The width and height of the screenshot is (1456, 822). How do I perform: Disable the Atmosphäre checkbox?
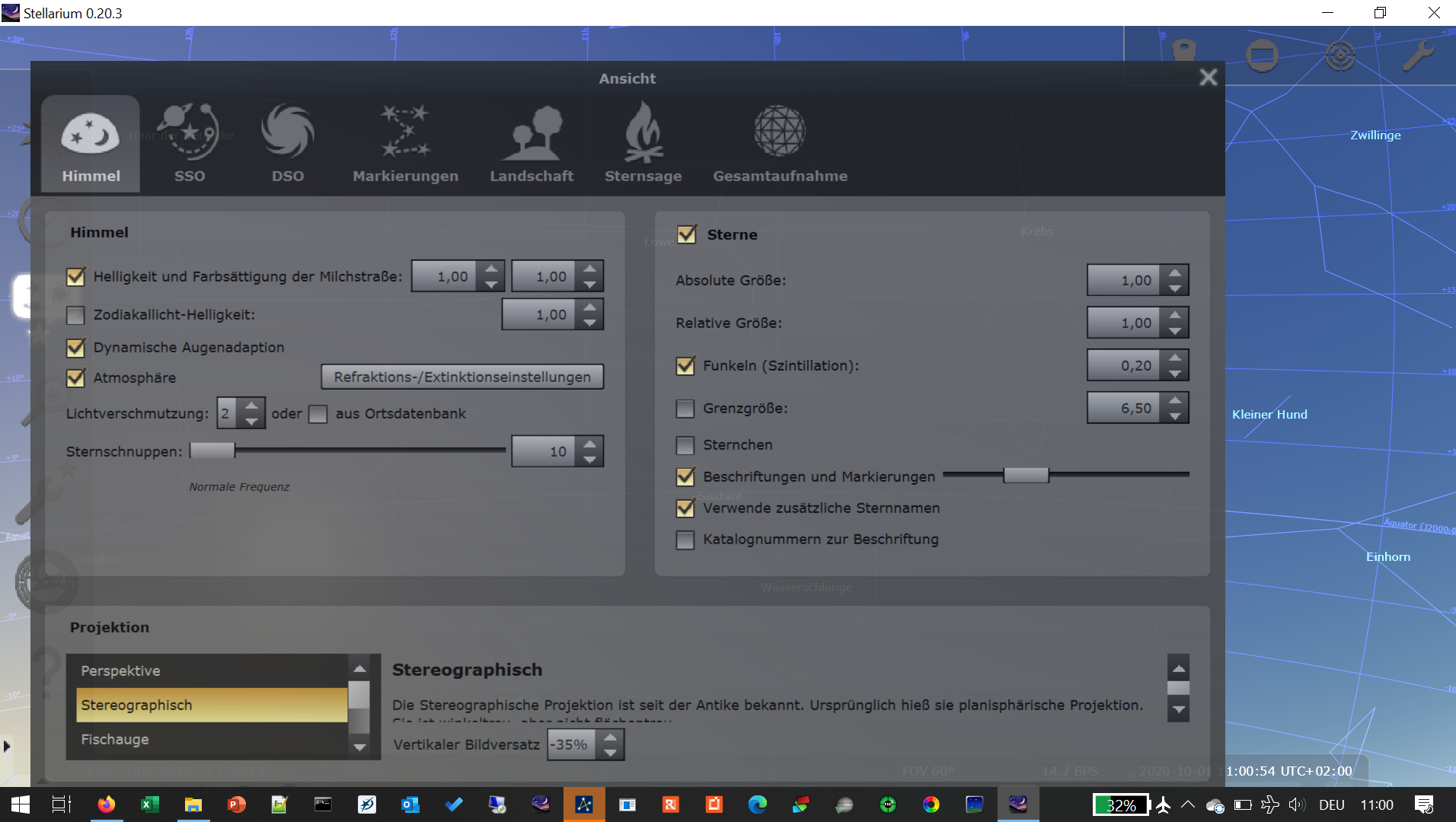(x=75, y=378)
